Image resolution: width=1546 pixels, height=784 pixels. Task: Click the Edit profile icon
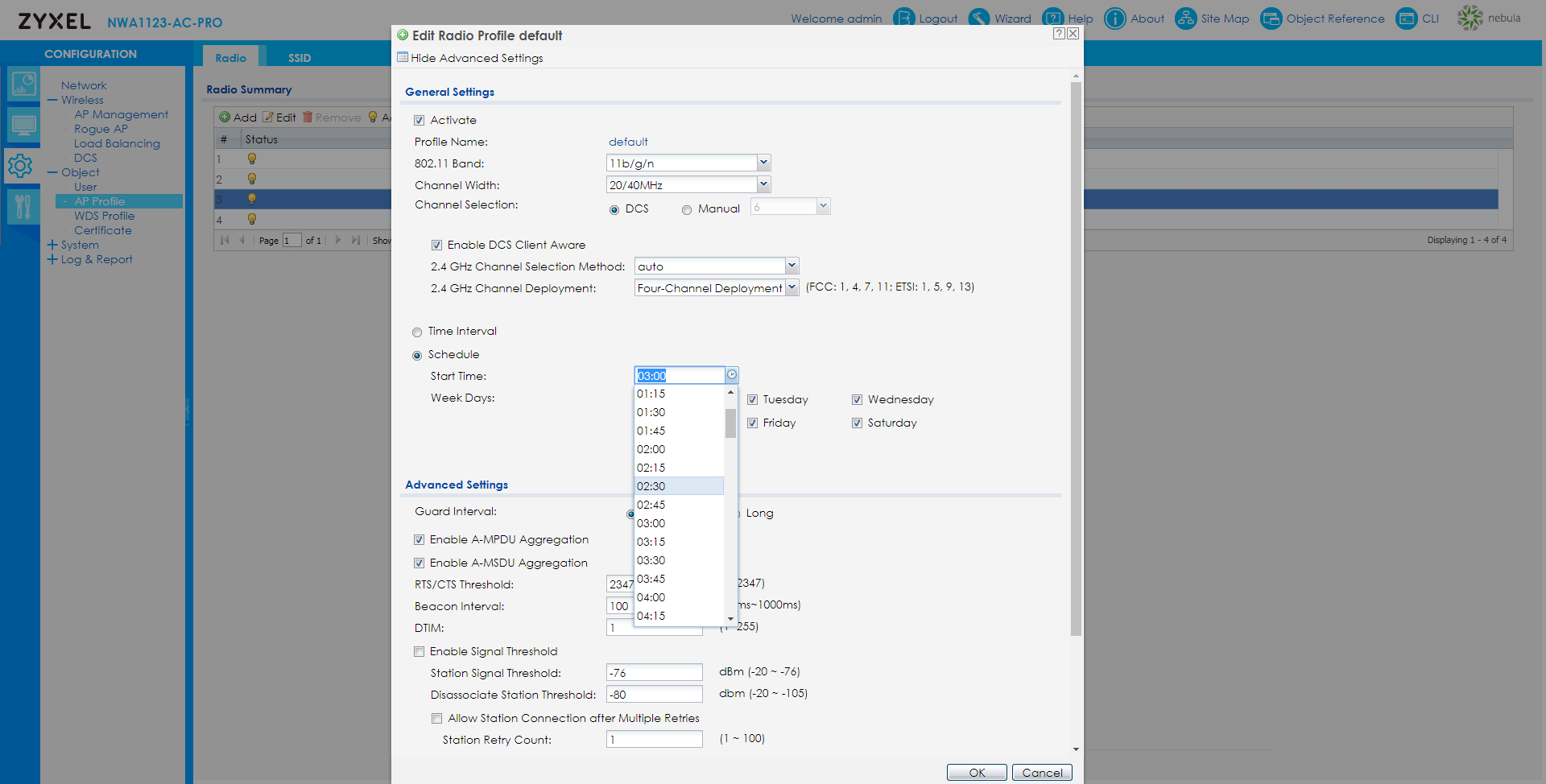click(268, 118)
